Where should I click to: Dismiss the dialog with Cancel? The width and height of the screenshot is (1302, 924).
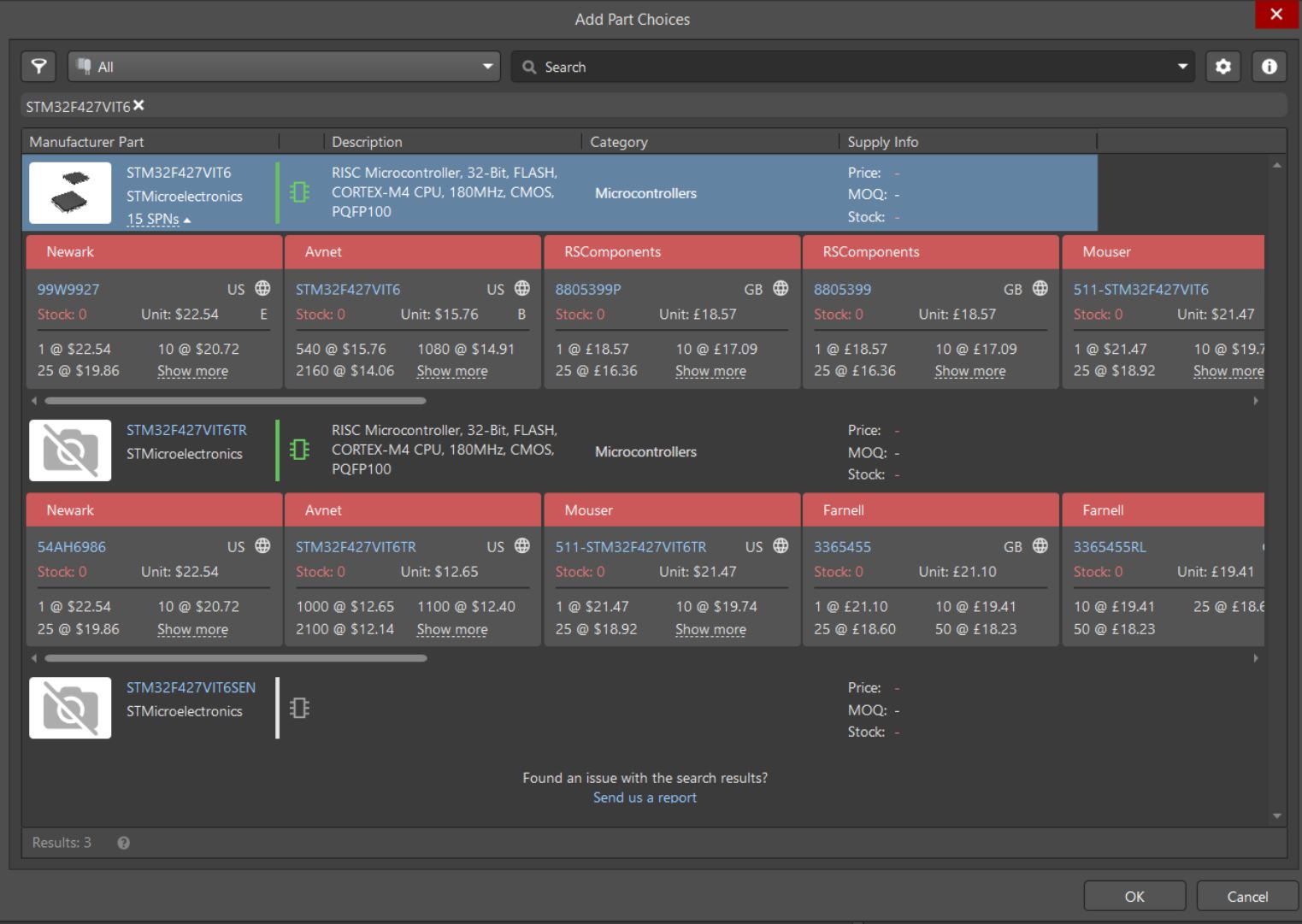[1246, 896]
